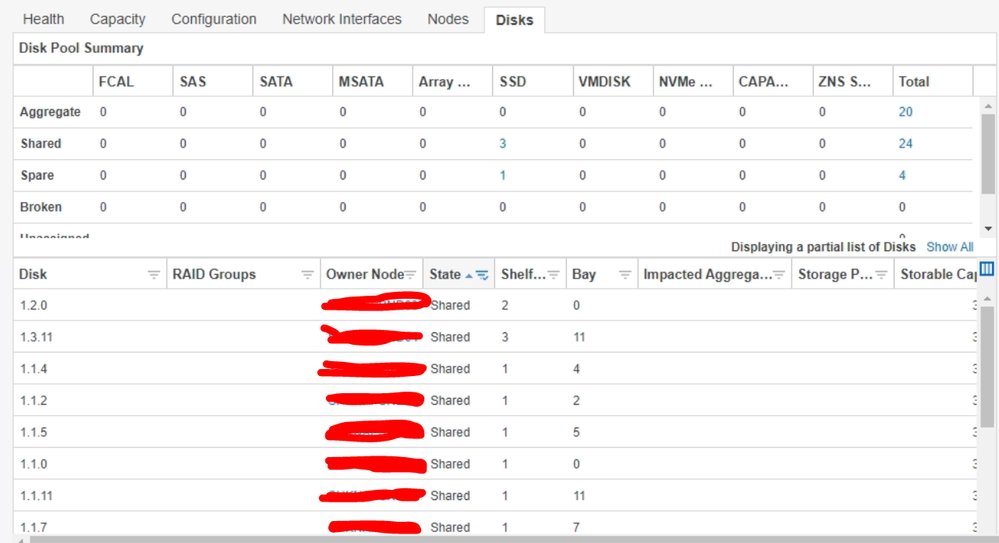This screenshot has height=543, width=999.
Task: Click the Shared row label in summary
Action: click(41, 143)
